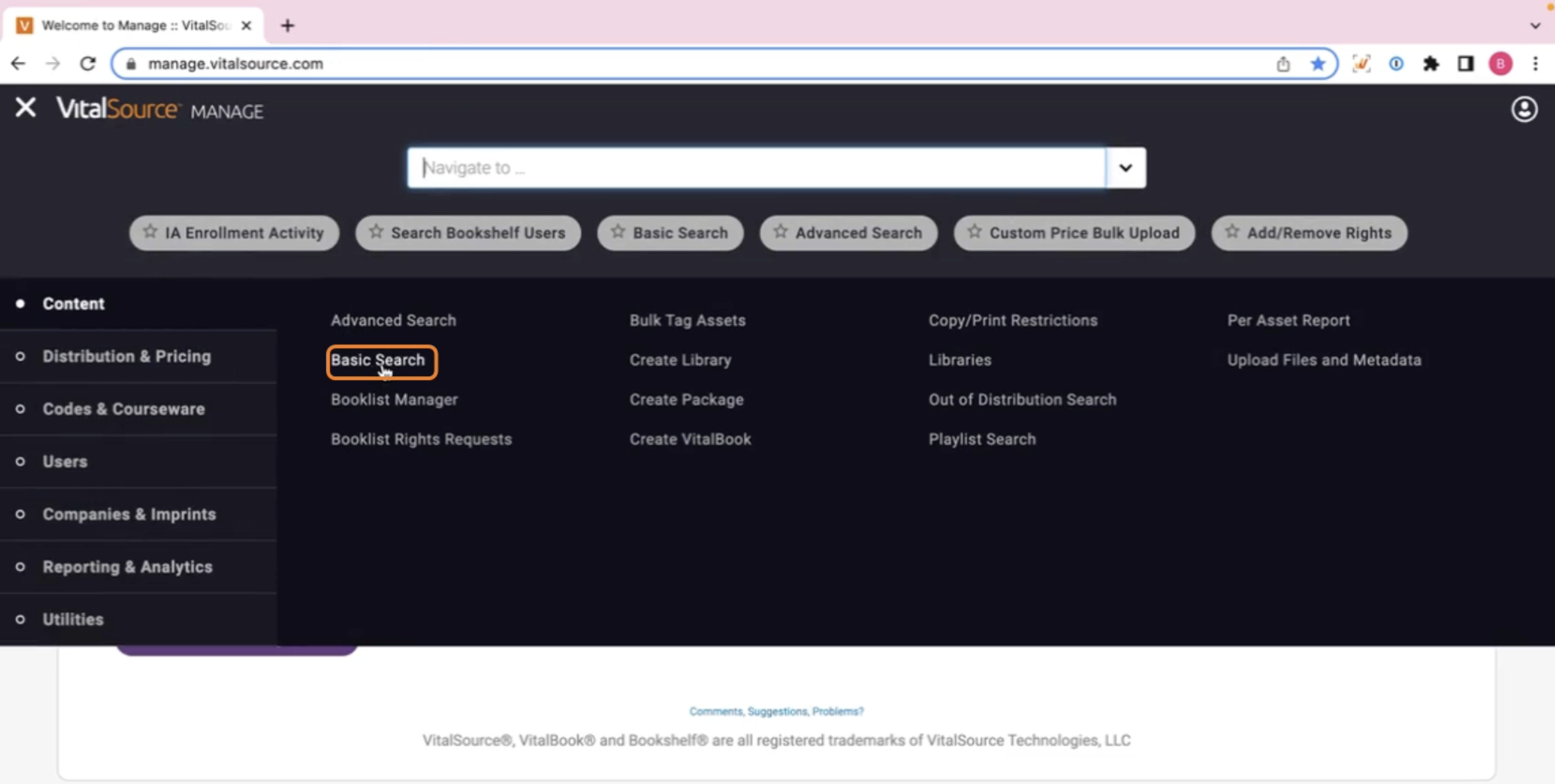Toggle the browser side panel icon

pos(1465,64)
